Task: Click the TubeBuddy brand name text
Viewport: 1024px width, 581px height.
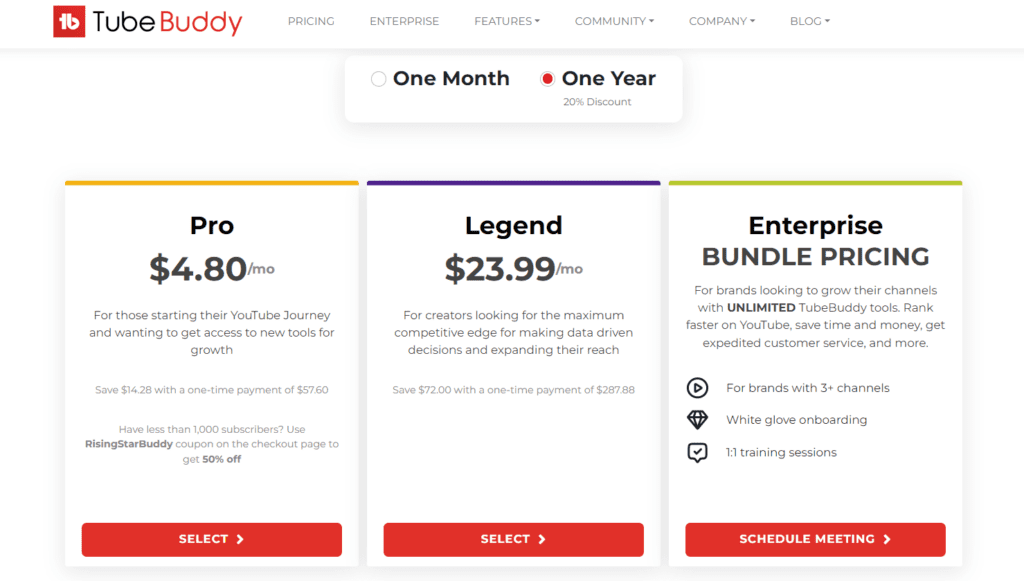Action: (x=167, y=21)
